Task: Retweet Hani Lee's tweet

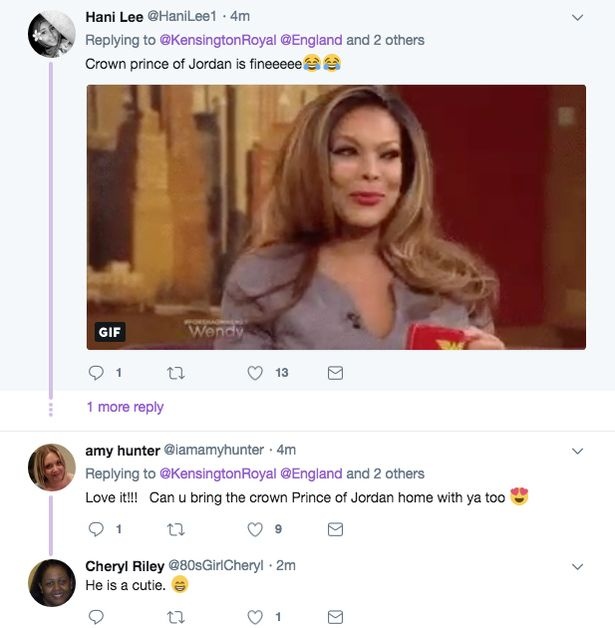Action: (176, 373)
